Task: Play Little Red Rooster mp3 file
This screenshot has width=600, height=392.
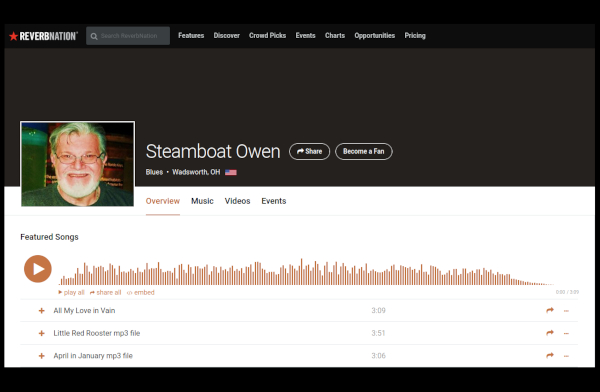Action: coord(97,333)
